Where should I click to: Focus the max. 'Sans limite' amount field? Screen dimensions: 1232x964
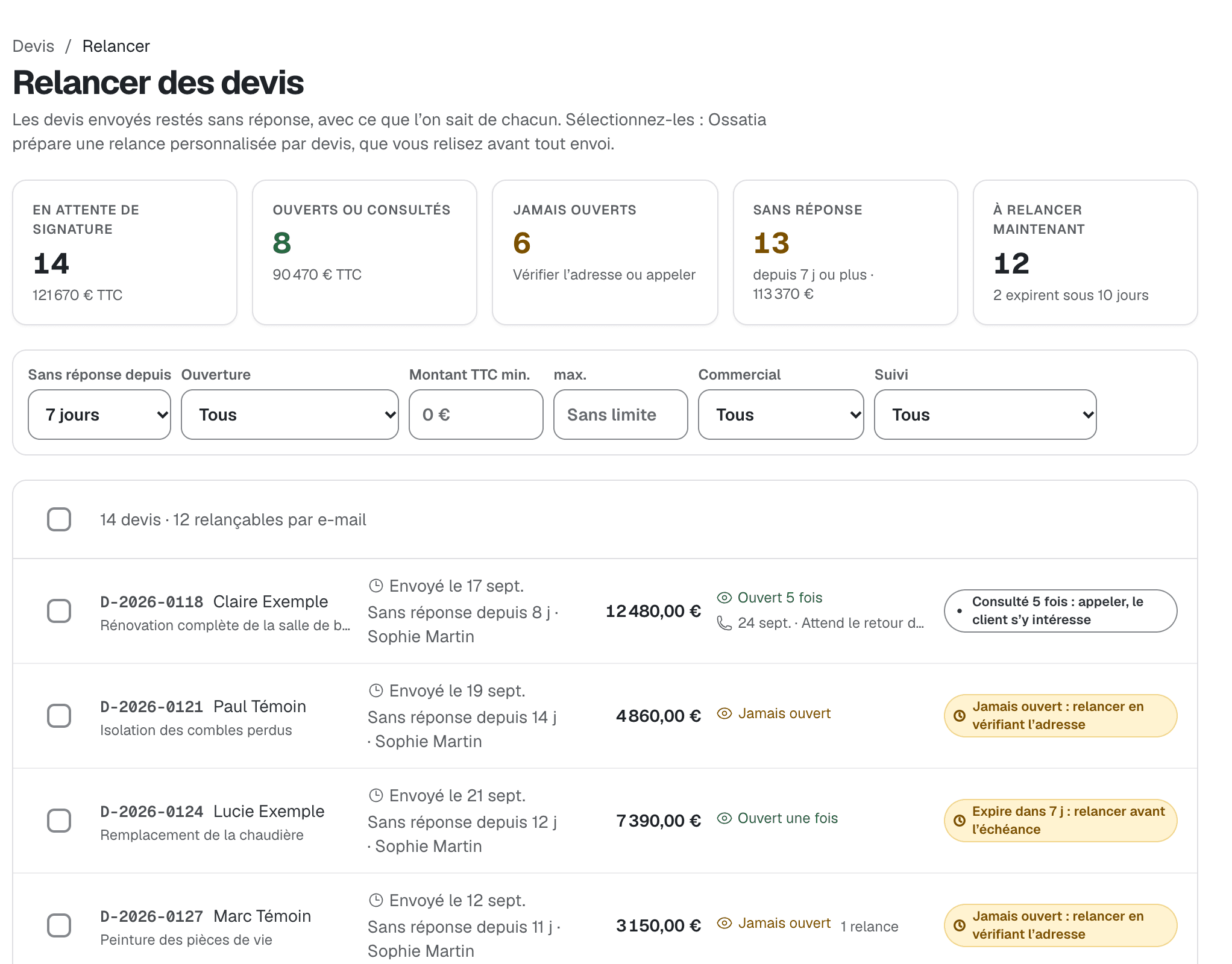621,415
